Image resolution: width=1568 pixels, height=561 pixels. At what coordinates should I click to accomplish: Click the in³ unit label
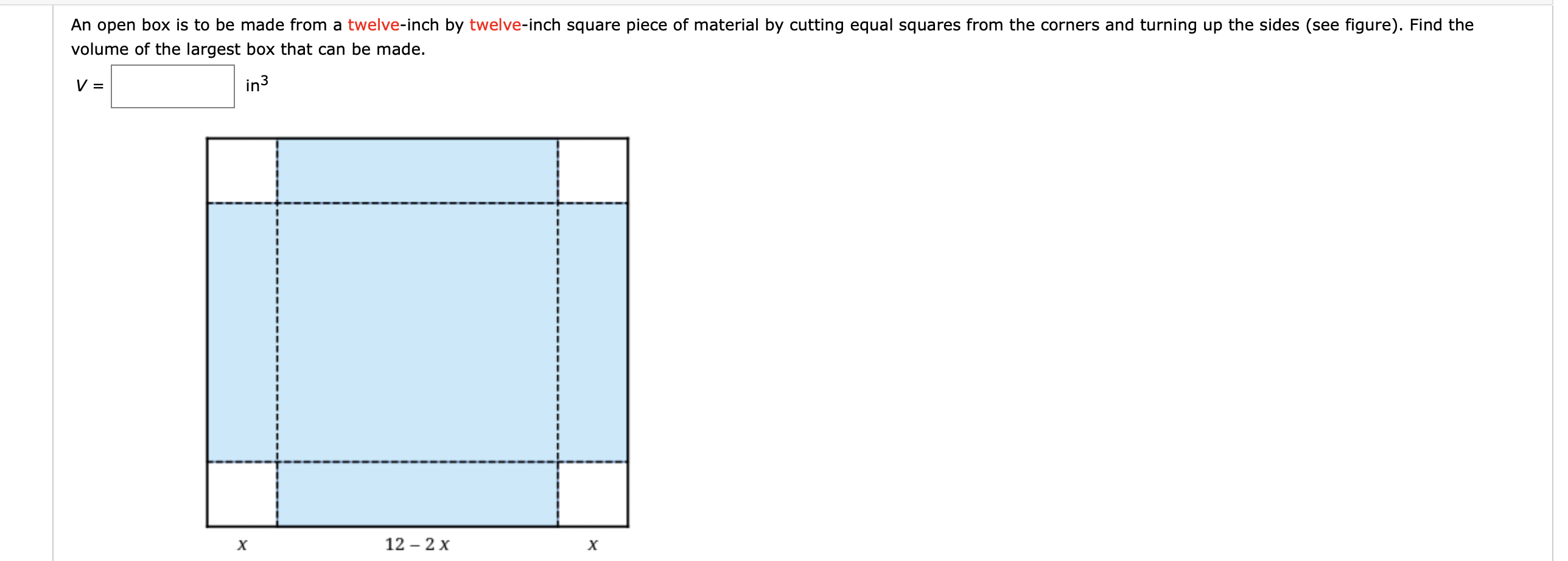point(256,85)
